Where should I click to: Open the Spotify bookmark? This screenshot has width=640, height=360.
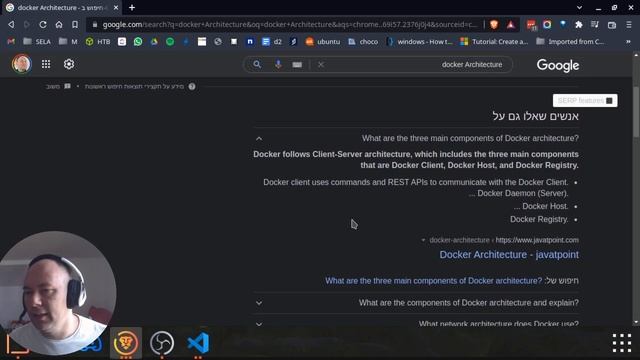pyautogui.click(x=170, y=42)
